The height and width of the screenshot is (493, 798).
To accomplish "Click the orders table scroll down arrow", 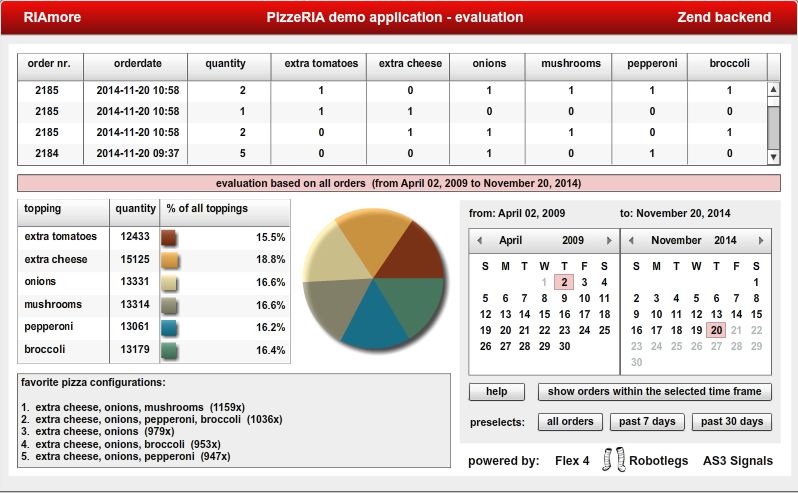I will click(x=773, y=157).
